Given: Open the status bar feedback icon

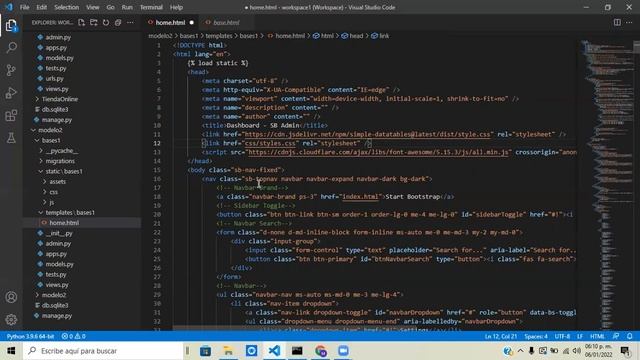Looking at the screenshot, I should point(616,336).
